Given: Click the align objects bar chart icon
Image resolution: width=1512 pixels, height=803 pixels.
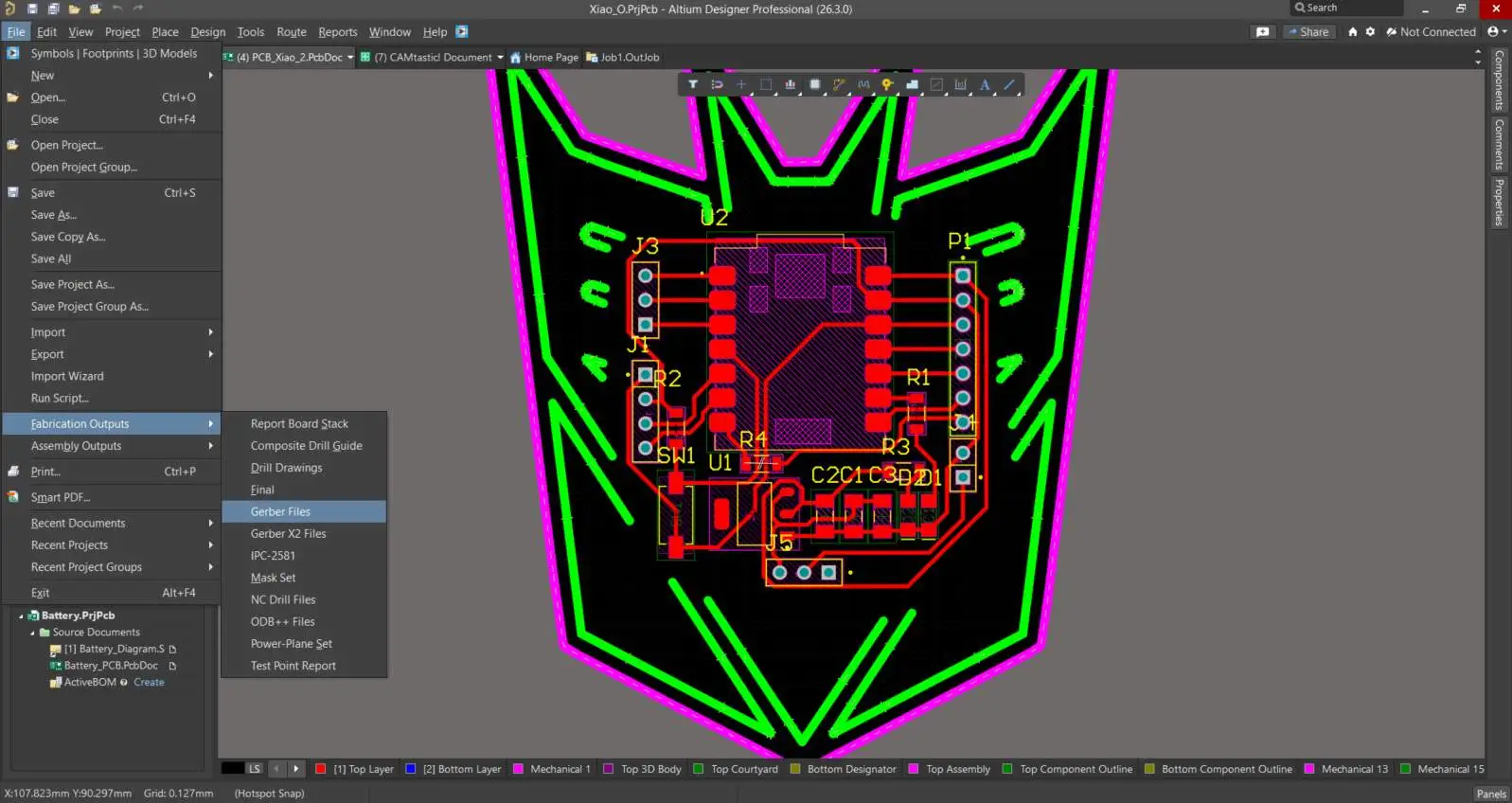Looking at the screenshot, I should pyautogui.click(x=790, y=85).
